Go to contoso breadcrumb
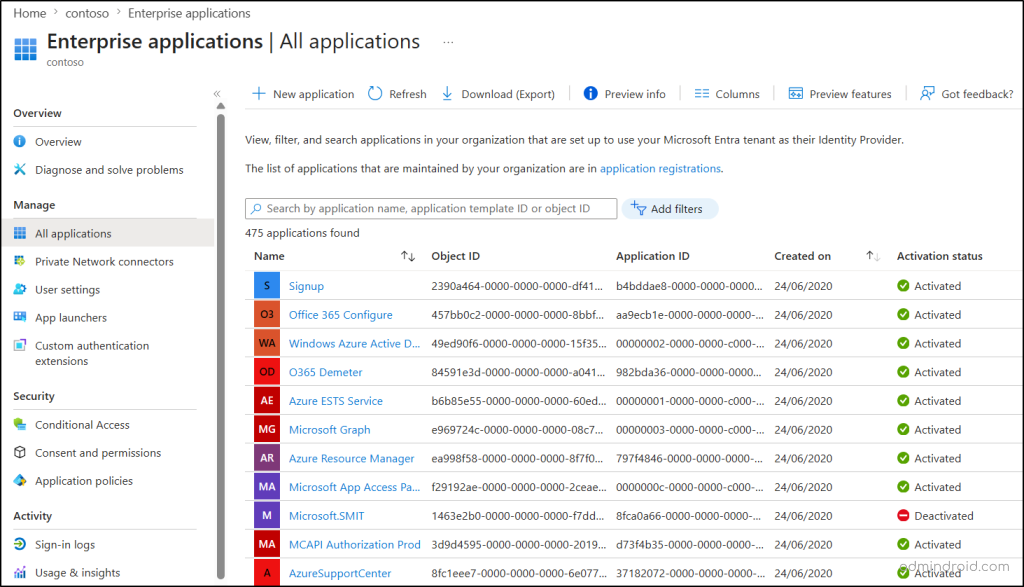This screenshot has height=587, width=1024. click(x=87, y=13)
